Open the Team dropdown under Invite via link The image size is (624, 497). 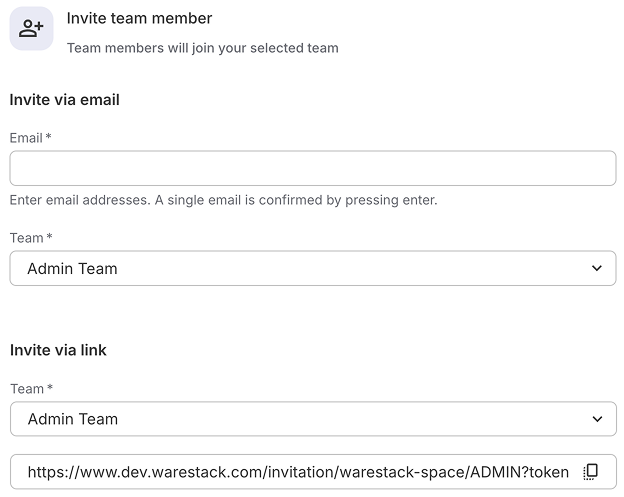click(x=312, y=419)
